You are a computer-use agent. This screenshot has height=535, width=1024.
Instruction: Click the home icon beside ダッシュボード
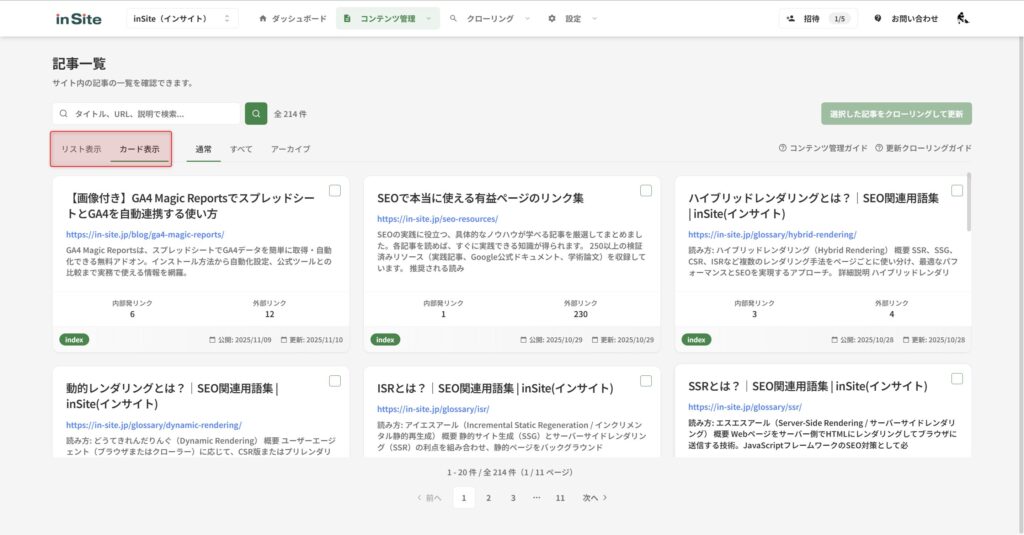click(263, 18)
